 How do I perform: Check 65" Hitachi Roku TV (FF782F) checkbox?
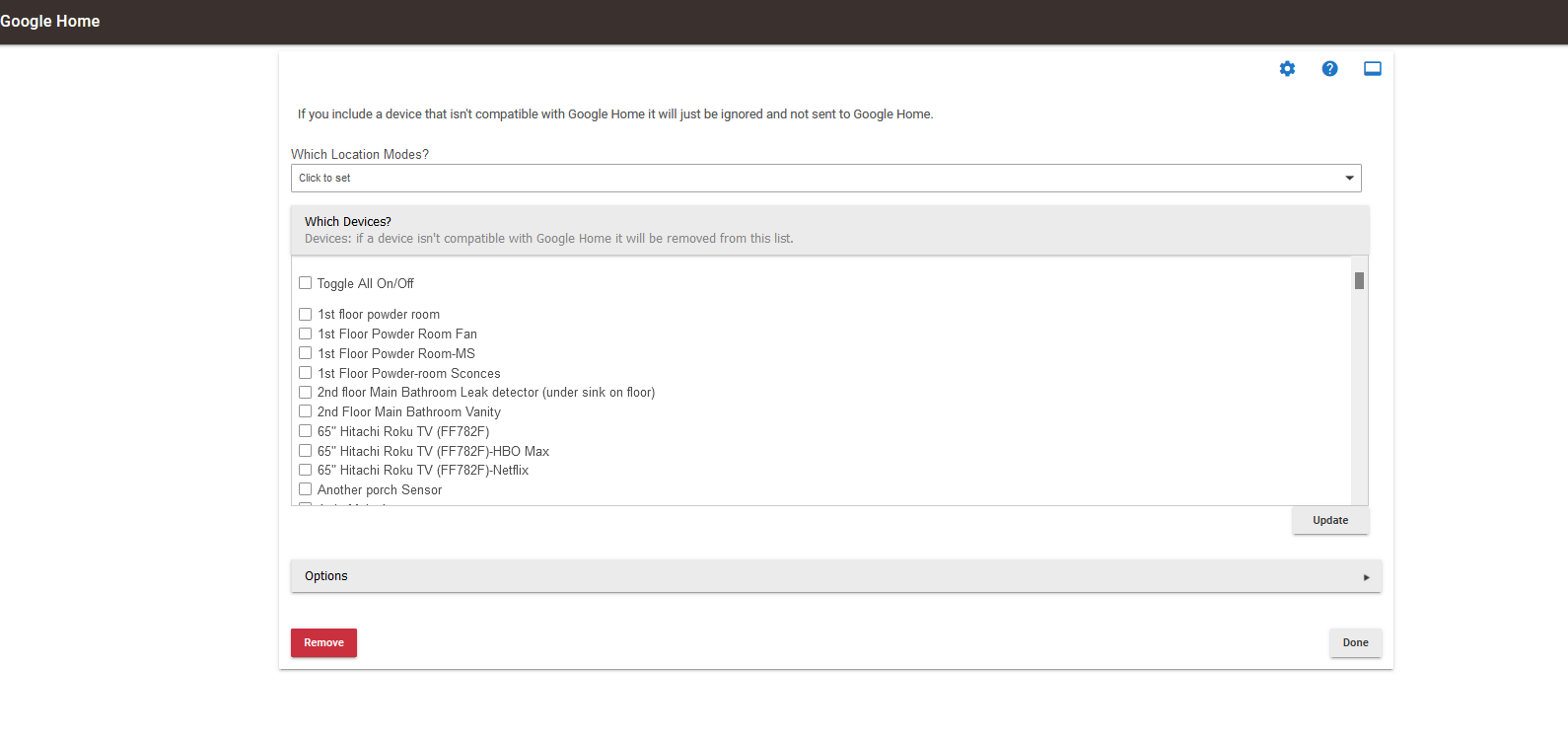coord(305,431)
